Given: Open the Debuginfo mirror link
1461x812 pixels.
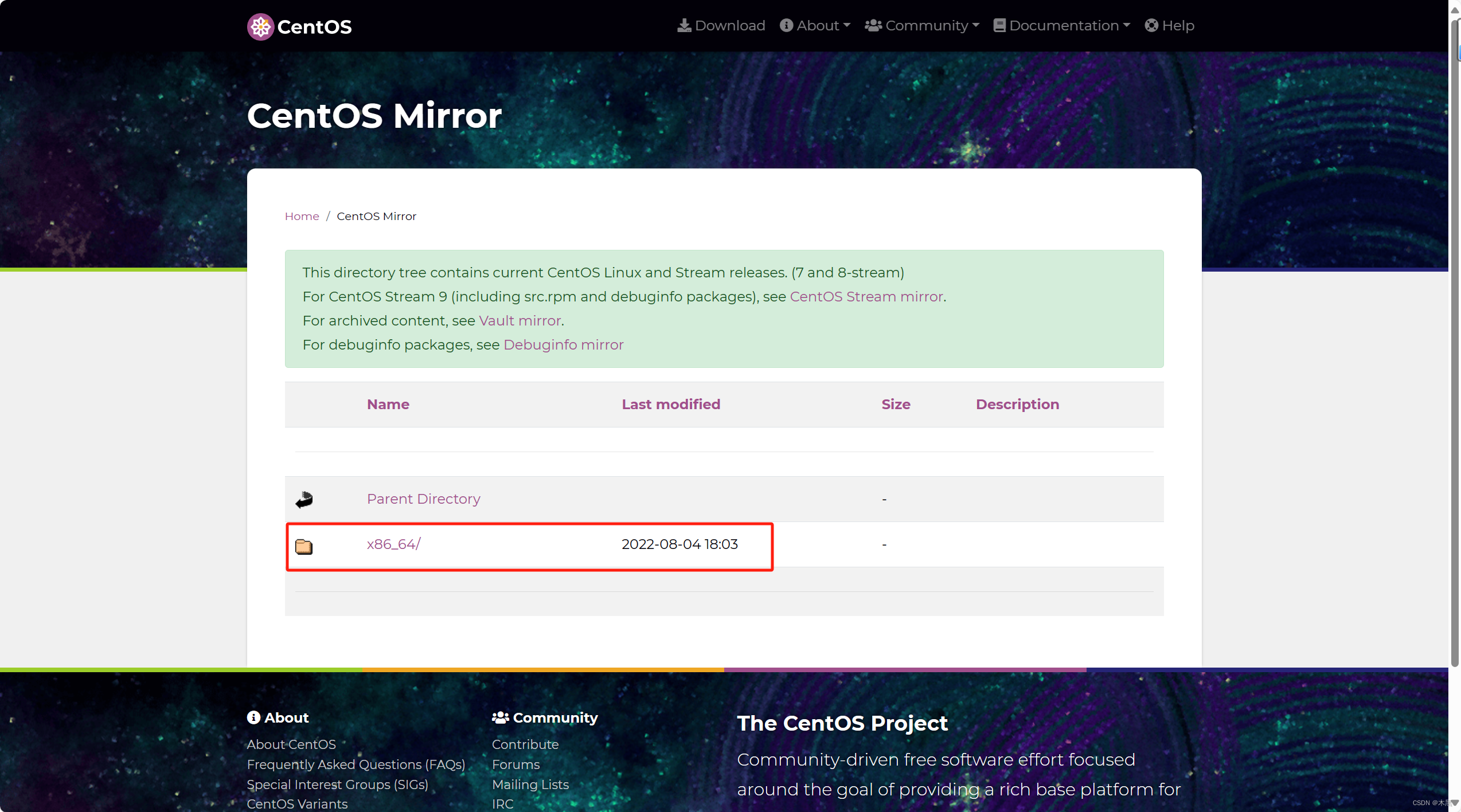Looking at the screenshot, I should pos(563,345).
